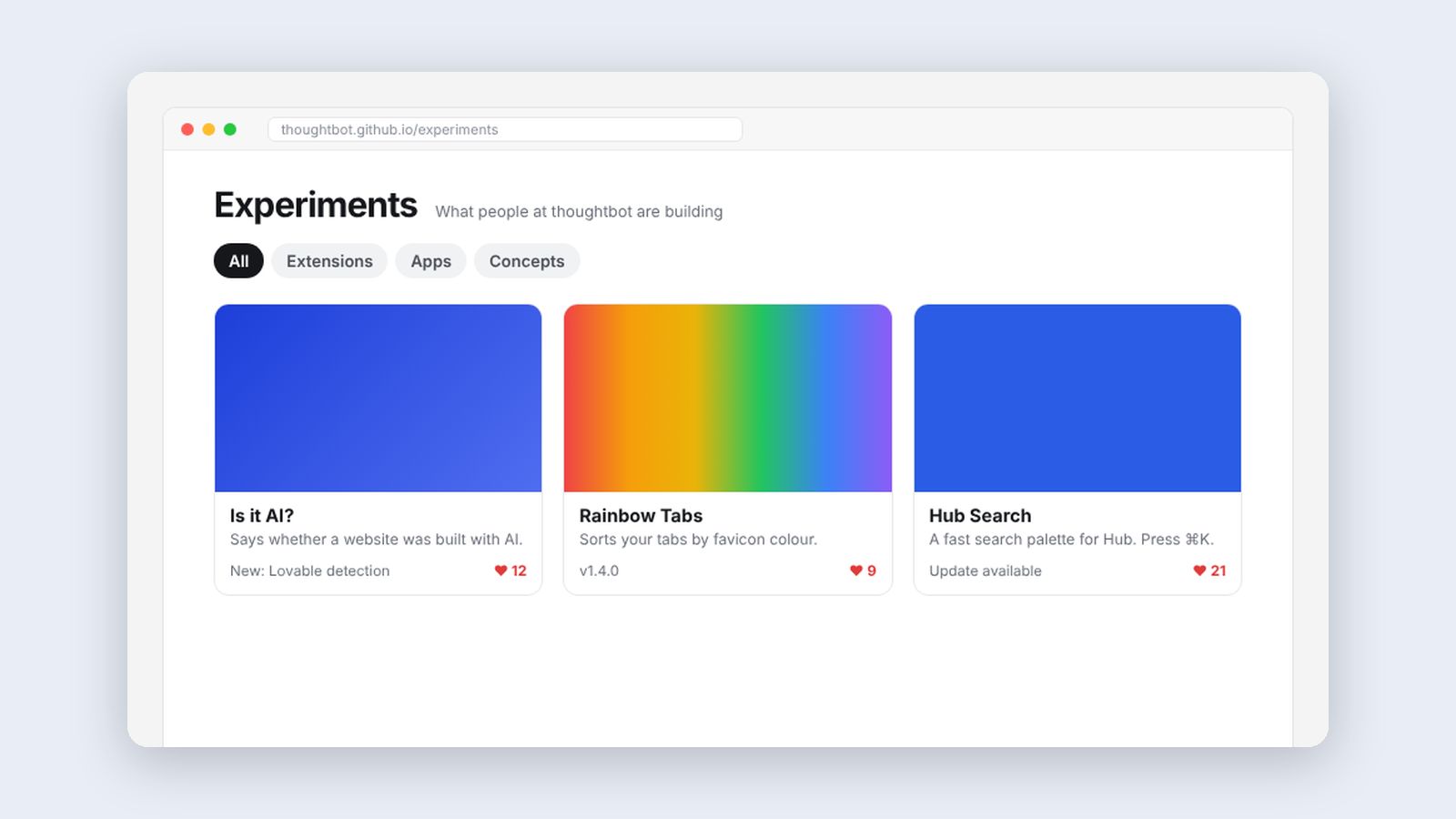Viewport: 1456px width, 819px height.
Task: Like the Is it AI? card heart
Action: pos(500,571)
